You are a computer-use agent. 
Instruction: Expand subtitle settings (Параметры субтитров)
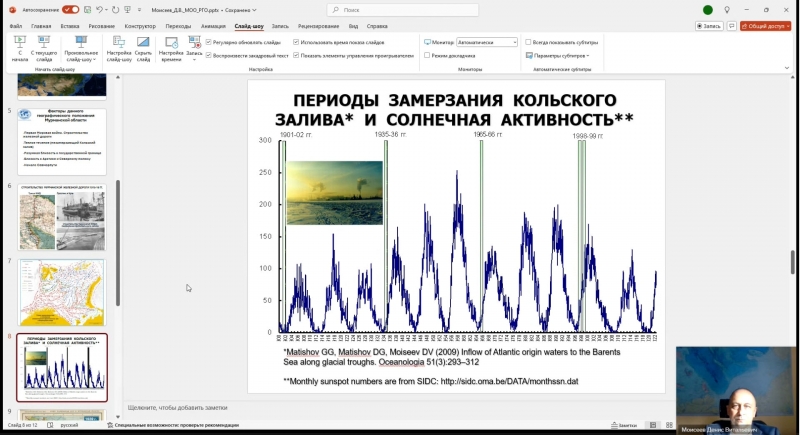(x=558, y=55)
